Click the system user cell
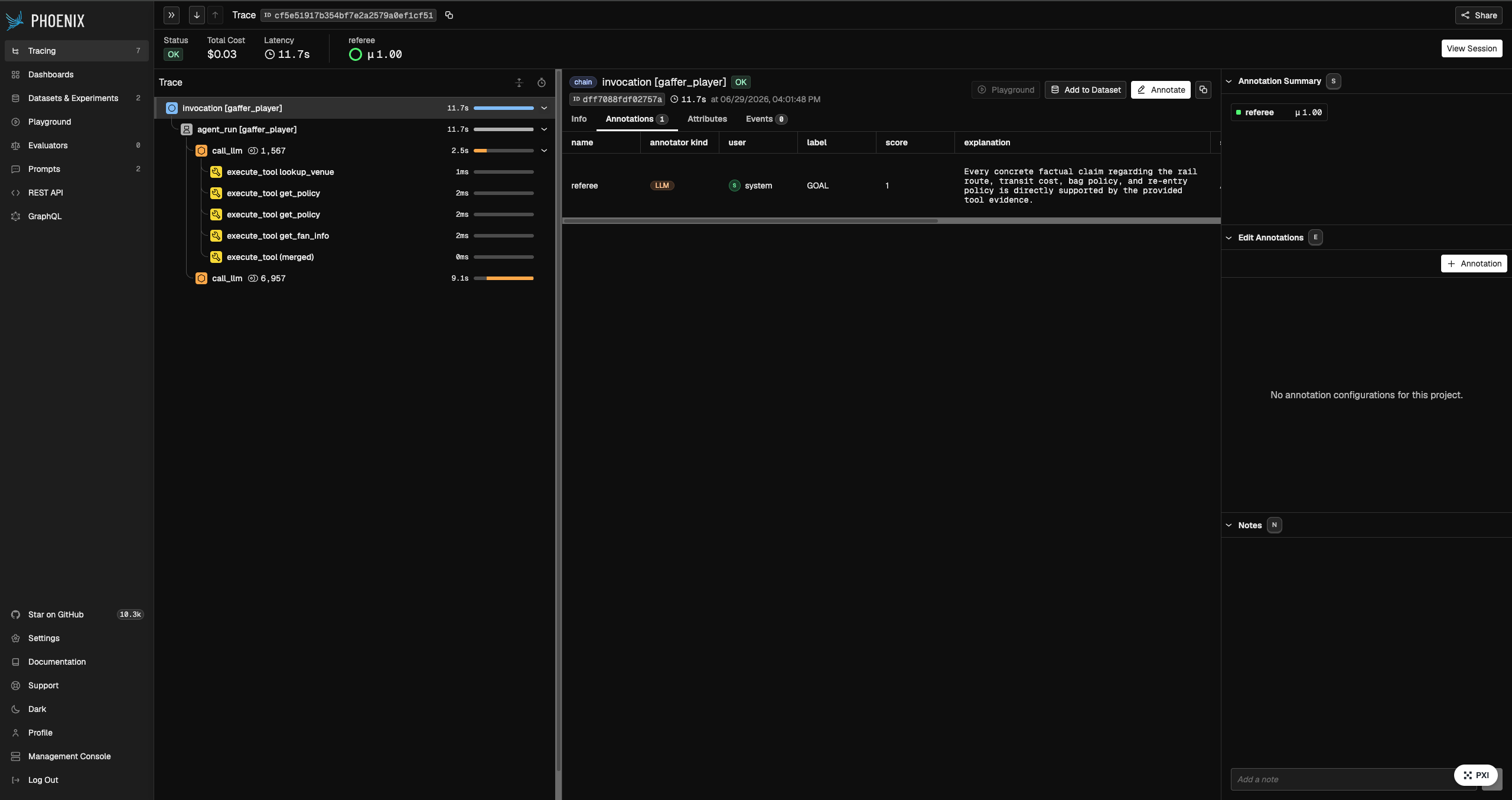Viewport: 1512px width, 800px height. point(758,186)
